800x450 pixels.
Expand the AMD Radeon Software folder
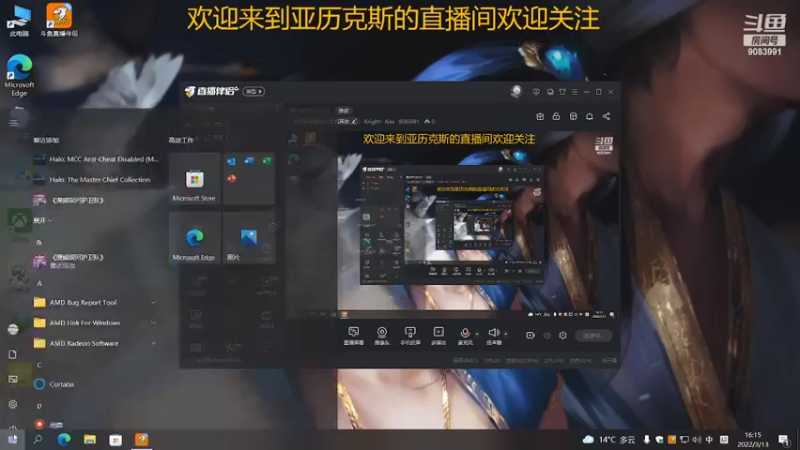coord(96,343)
